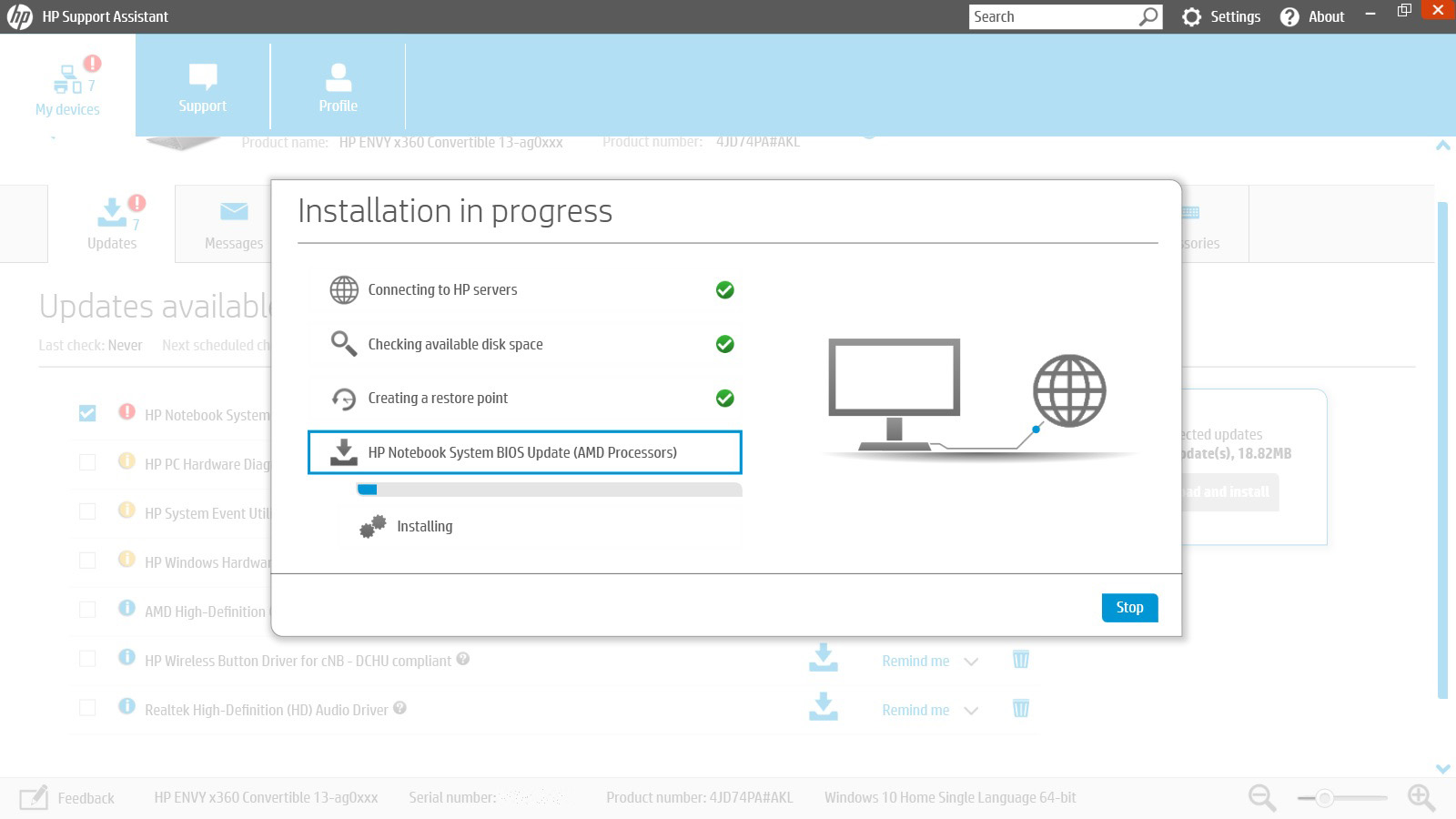Select the HP Notebook System BIOS Update row

pos(525,452)
